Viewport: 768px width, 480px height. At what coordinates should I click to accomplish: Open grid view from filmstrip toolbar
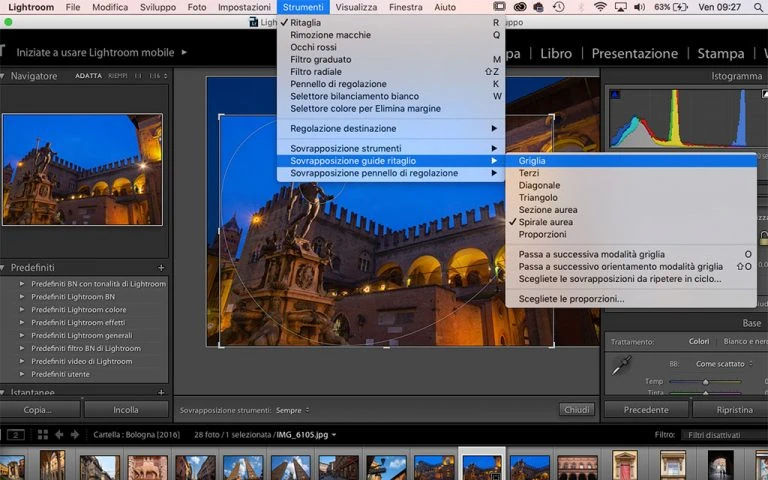(x=43, y=434)
